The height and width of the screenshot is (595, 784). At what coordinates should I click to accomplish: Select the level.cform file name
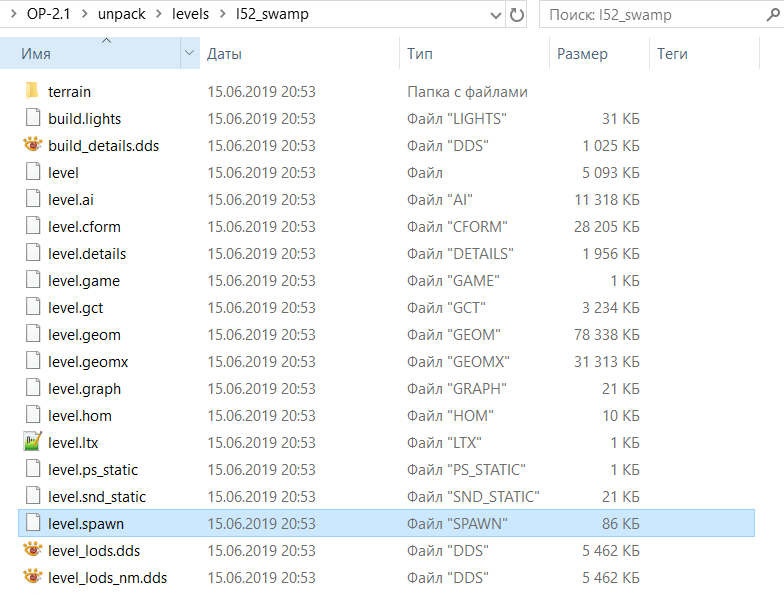pos(84,226)
